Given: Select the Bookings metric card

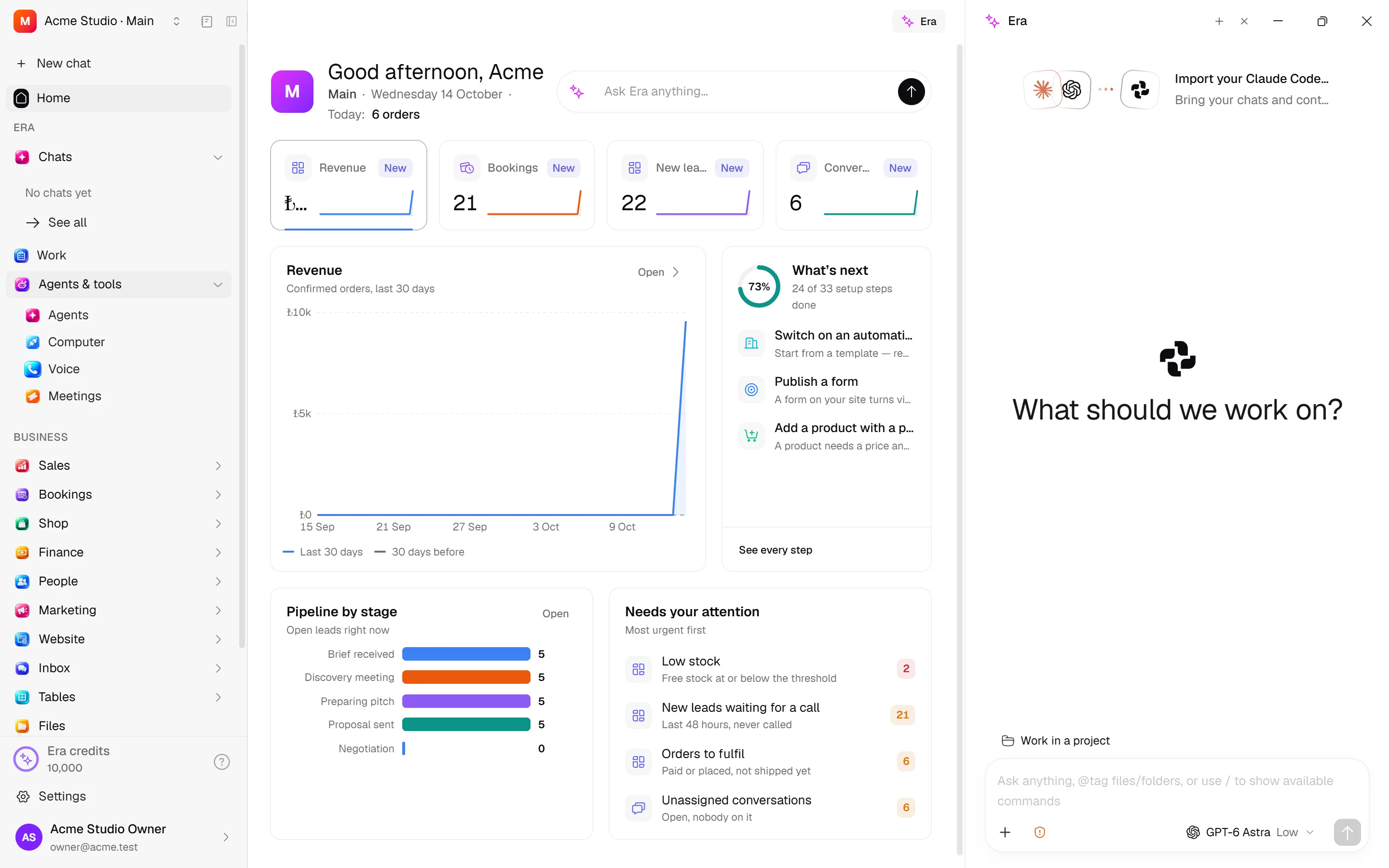Looking at the screenshot, I should pyautogui.click(x=517, y=185).
